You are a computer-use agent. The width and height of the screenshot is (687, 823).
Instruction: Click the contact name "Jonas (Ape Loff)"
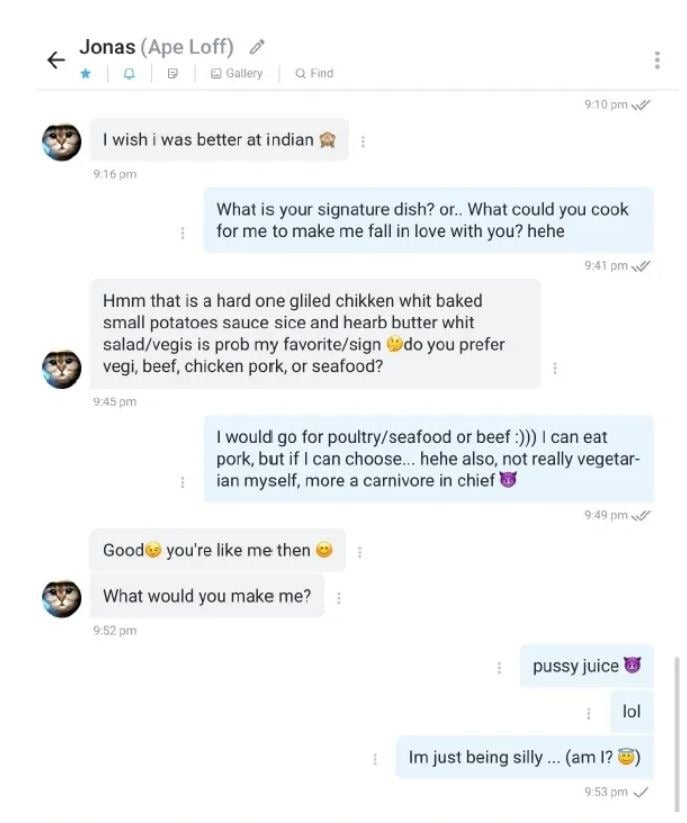pyautogui.click(x=156, y=46)
